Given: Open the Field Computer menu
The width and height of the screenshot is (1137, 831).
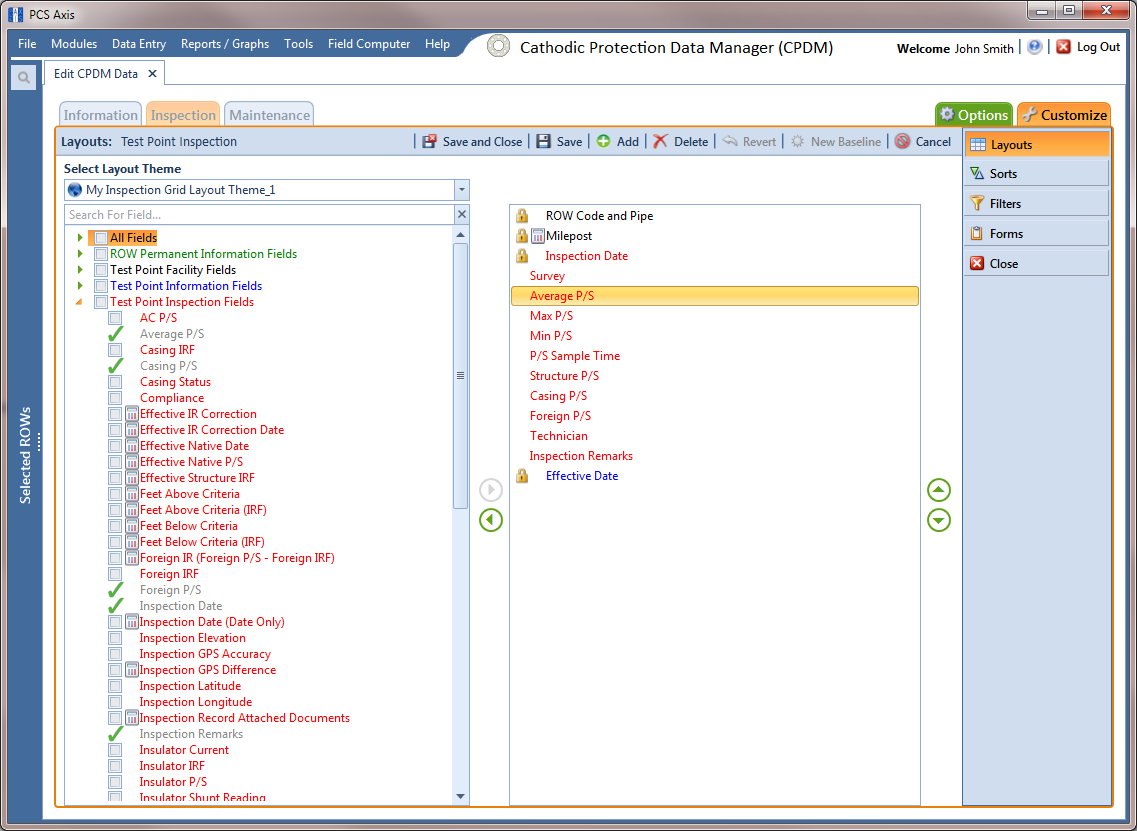Looking at the screenshot, I should (x=368, y=44).
